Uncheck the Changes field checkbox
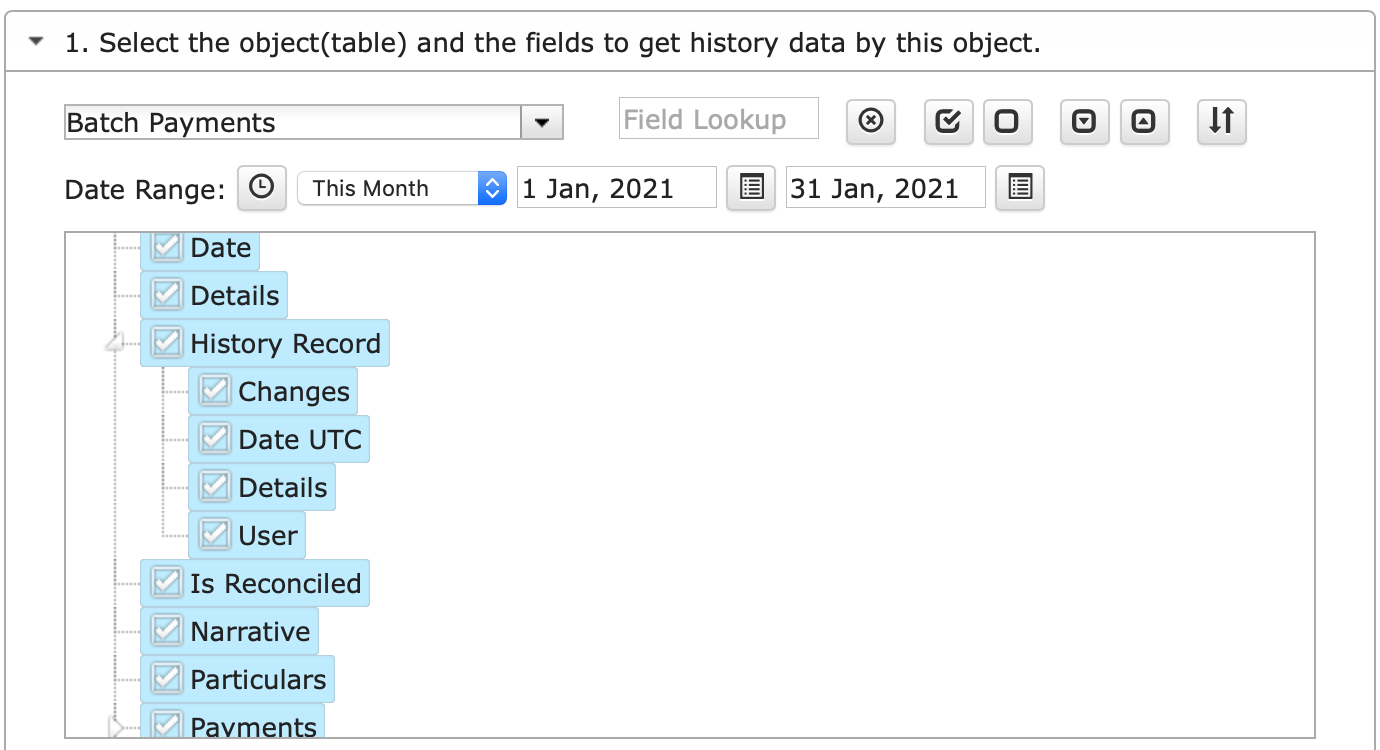Viewport: 1380px width, 750px height. tap(215, 391)
